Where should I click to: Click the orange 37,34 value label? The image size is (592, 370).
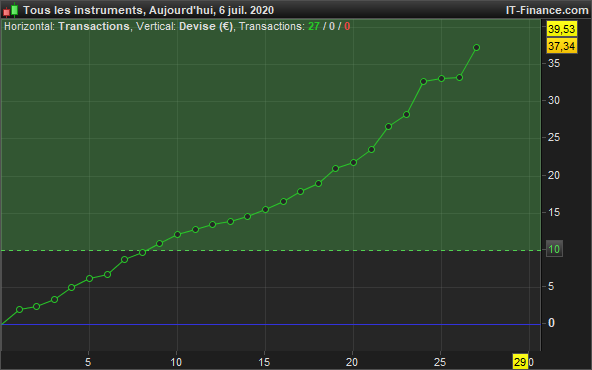(x=561, y=46)
